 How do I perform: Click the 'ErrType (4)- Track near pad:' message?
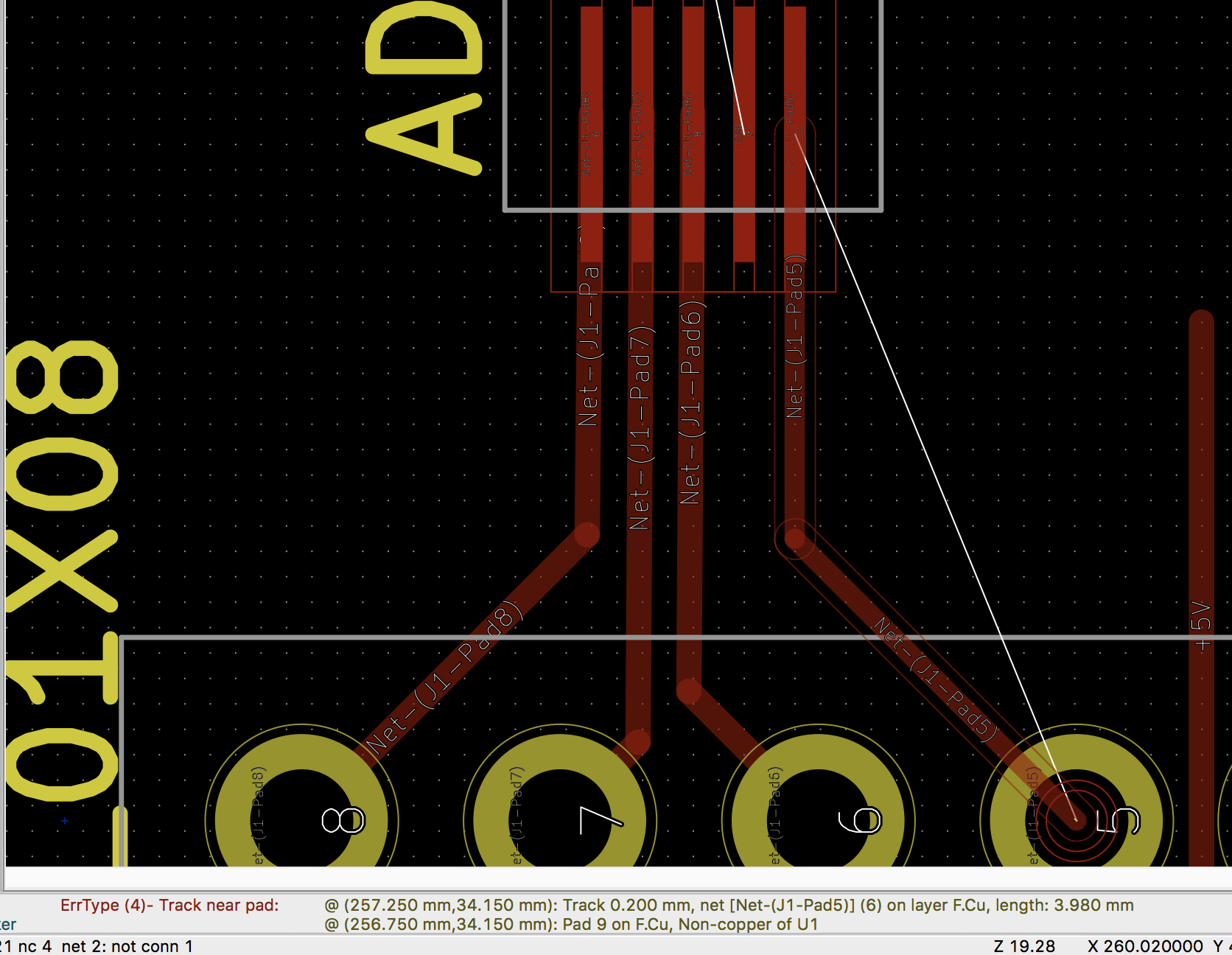pyautogui.click(x=169, y=905)
